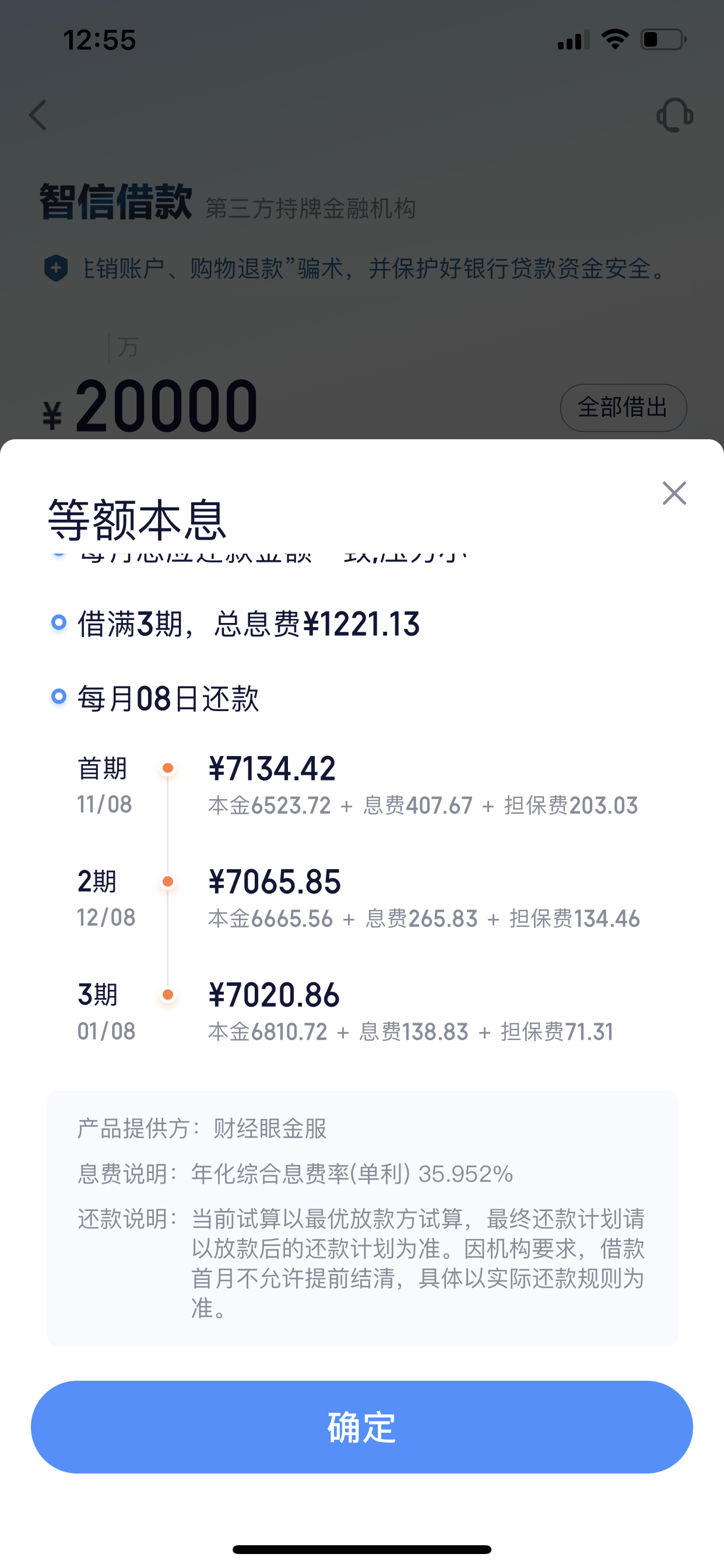Image resolution: width=724 pixels, height=1568 pixels.
Task: Close the 等额本息 repayment sheet
Action: [x=674, y=493]
